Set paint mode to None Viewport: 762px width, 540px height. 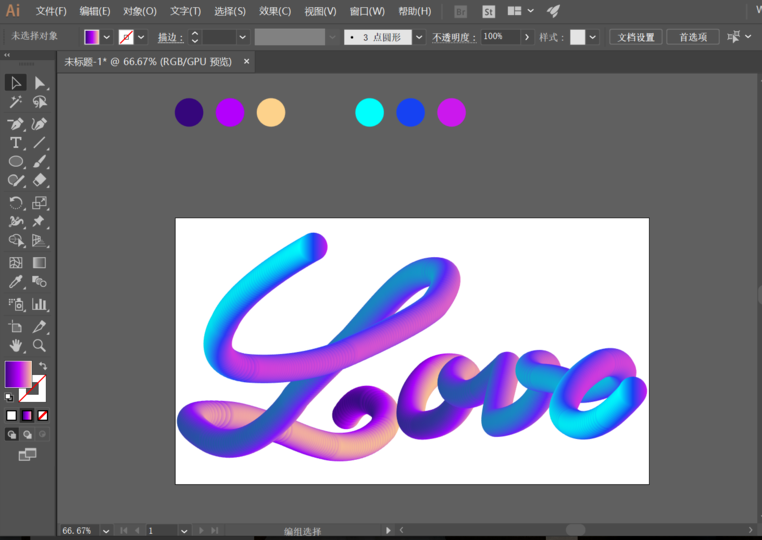tap(42, 415)
